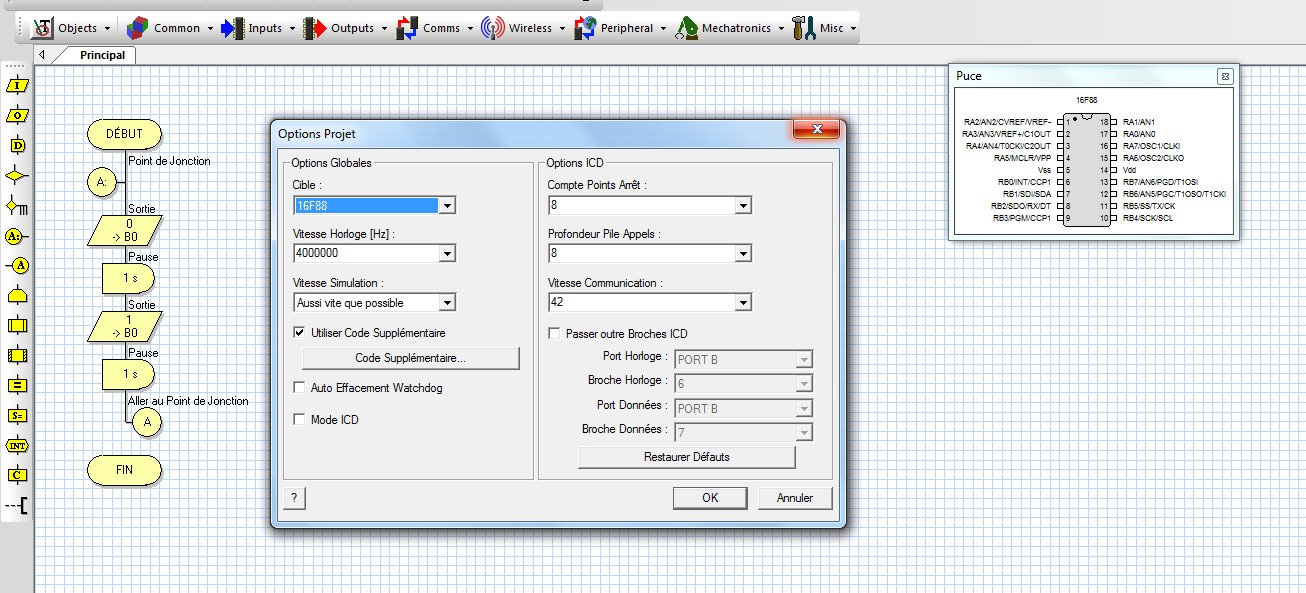Screen dimensions: 1306x593
Task: Select the Loop icon
Action: tap(18, 296)
